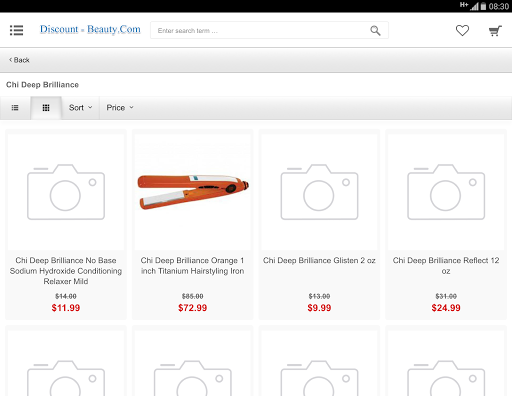Click the placeholder image above Reflect 12 oz
Screen dimensions: 512x396
point(446,192)
